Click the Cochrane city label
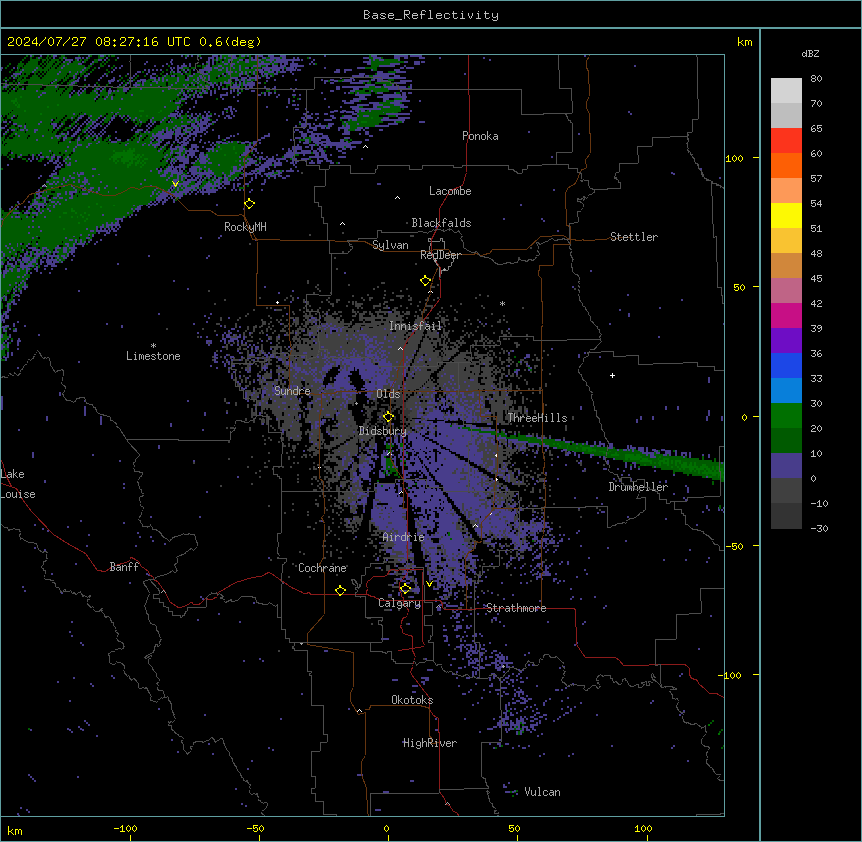Viewport: 862px width, 842px height. [x=322, y=568]
